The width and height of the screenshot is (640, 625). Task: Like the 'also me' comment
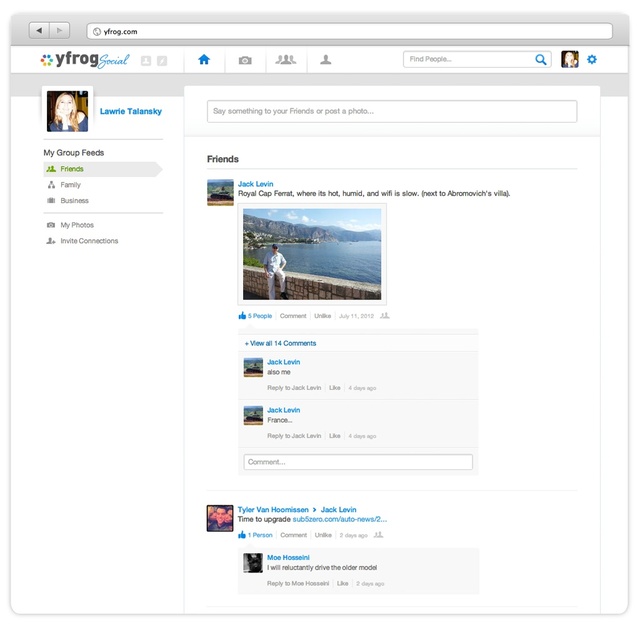coord(335,388)
